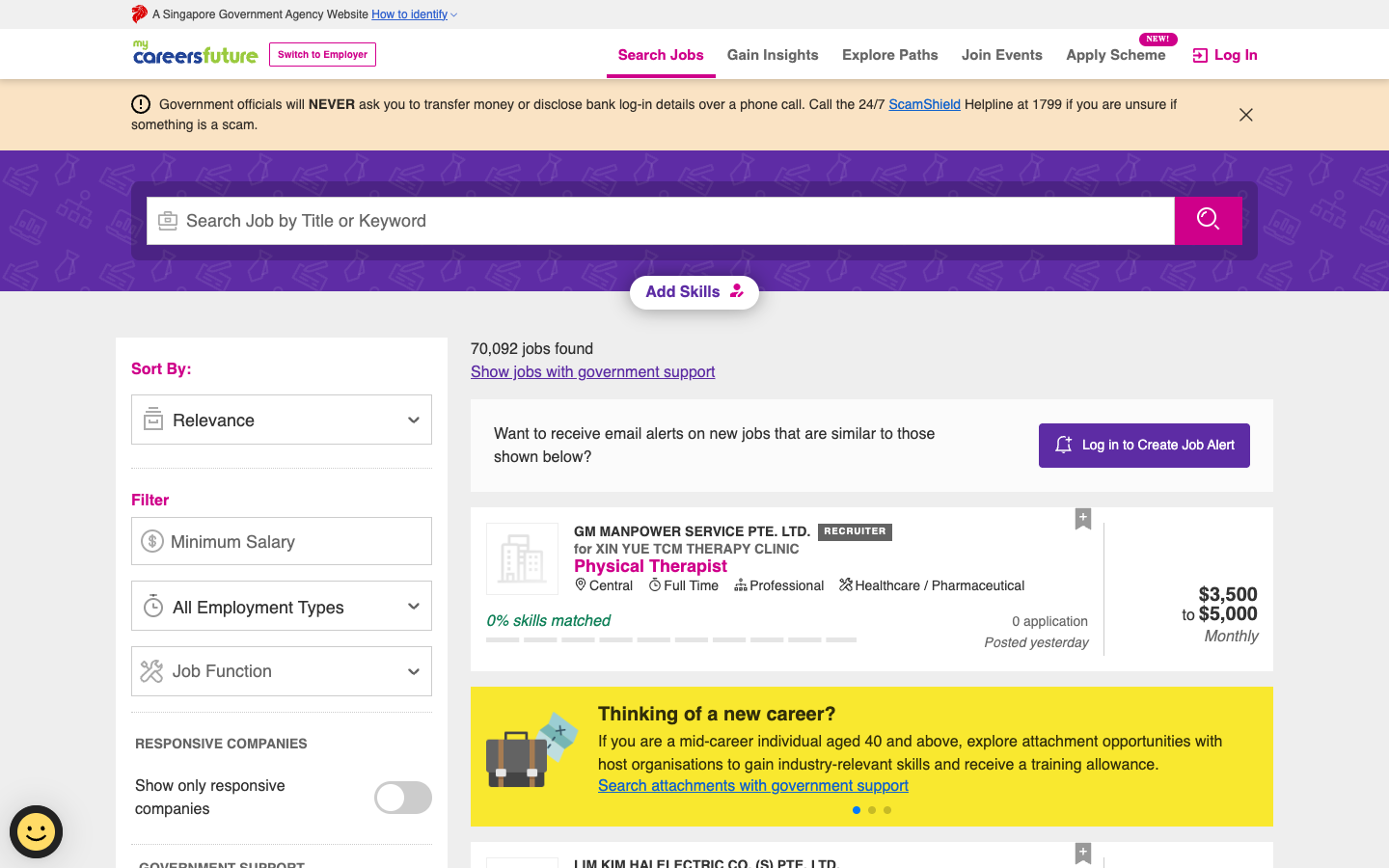Open the Physical Therapist job title
1389x868 pixels.
coord(650,566)
